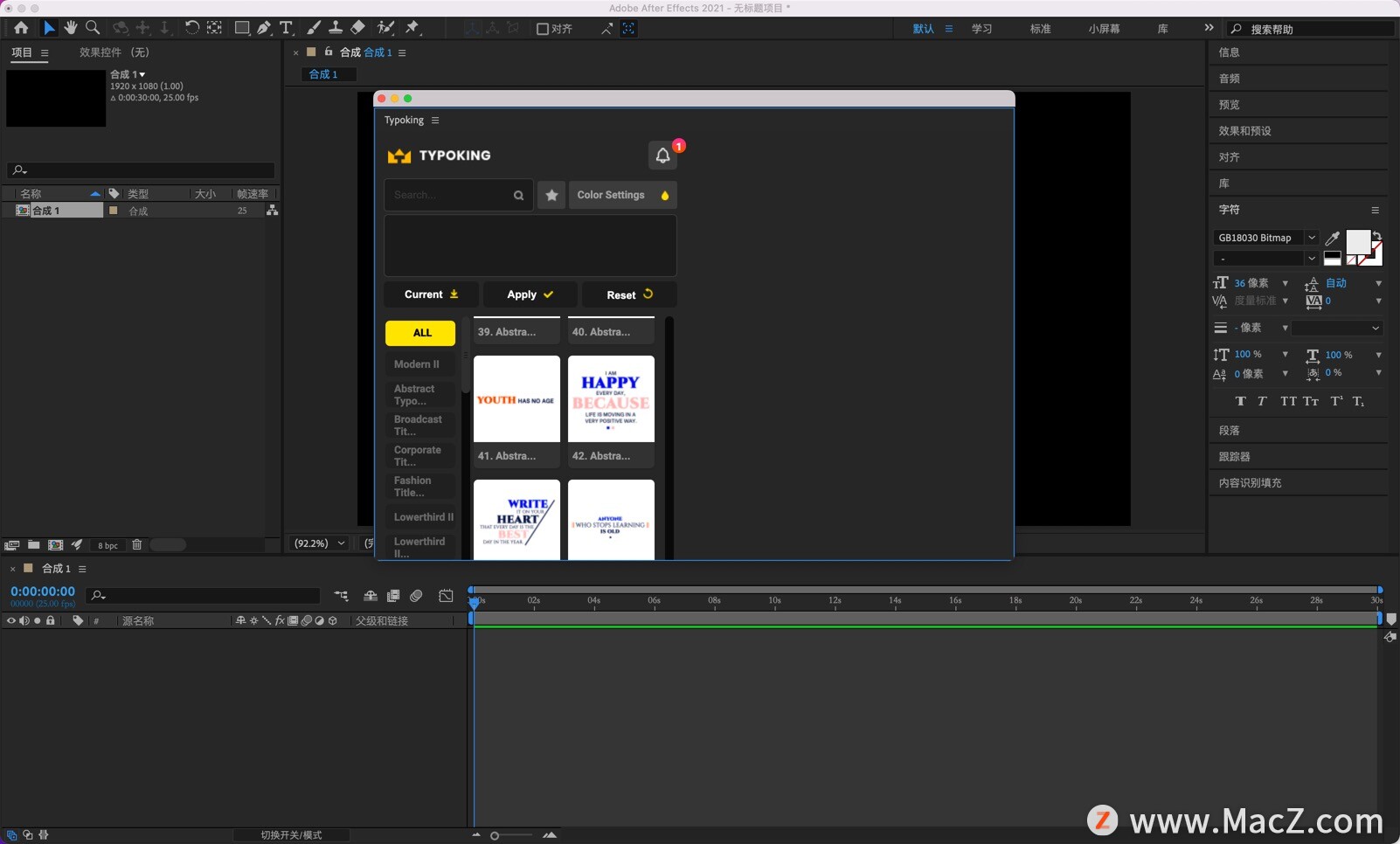The image size is (1400, 844).
Task: Select the Clone Stamp tool
Action: click(x=336, y=28)
